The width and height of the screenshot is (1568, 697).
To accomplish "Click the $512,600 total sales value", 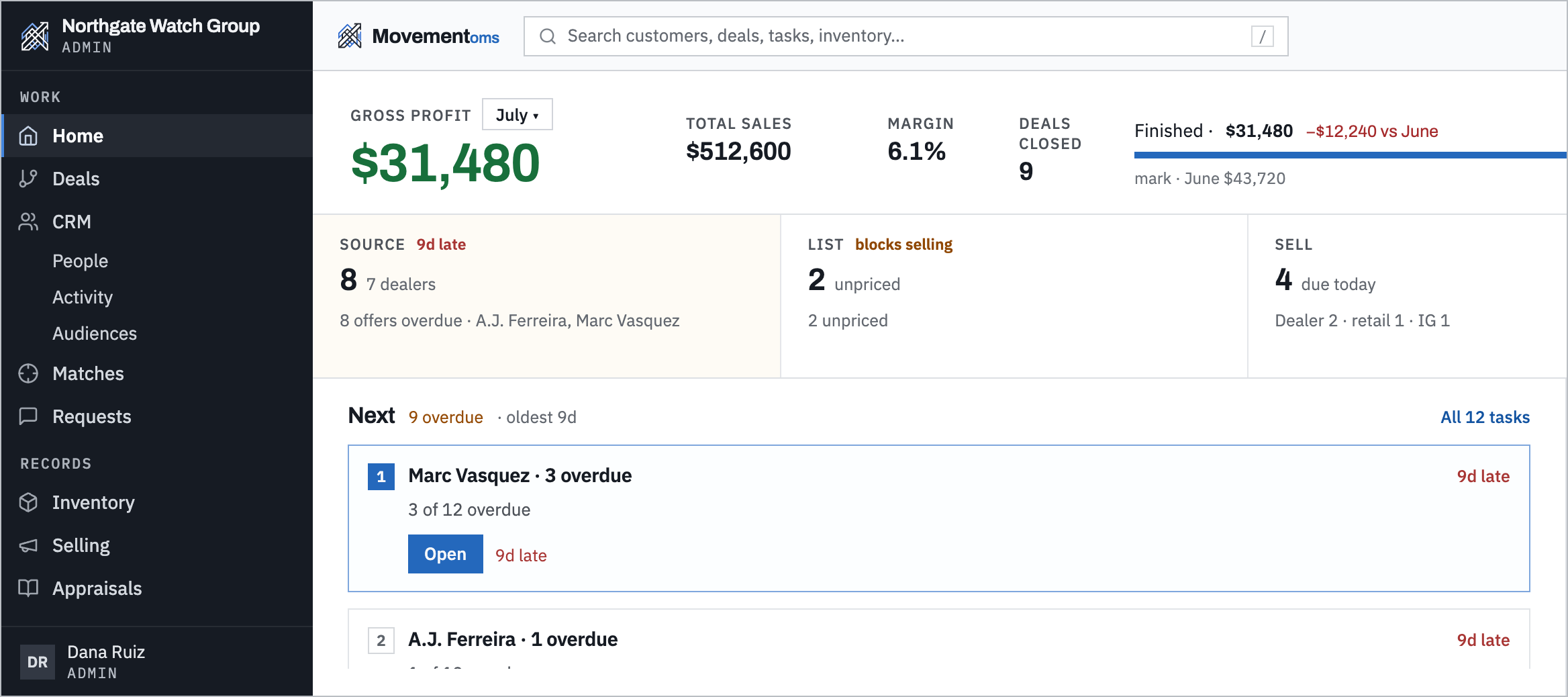I will 738,151.
